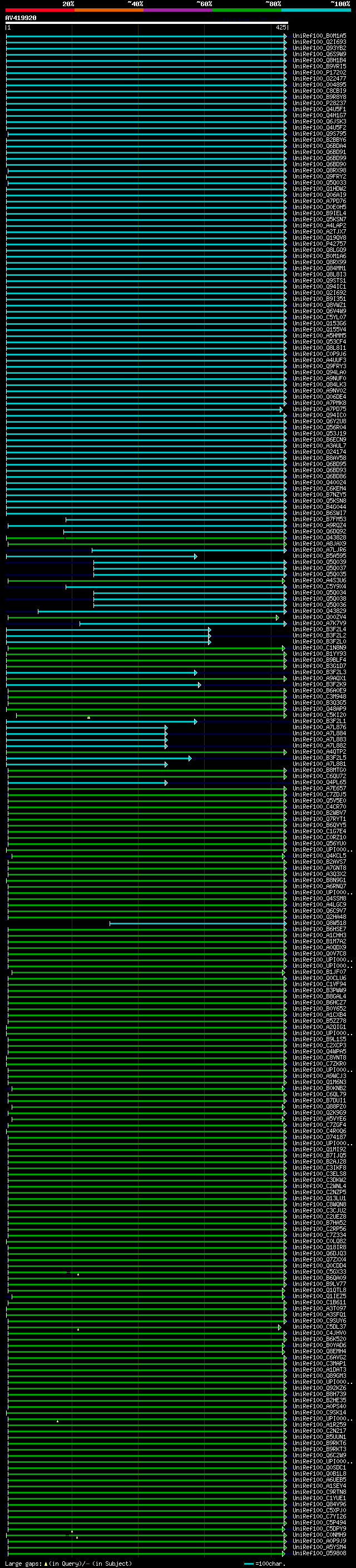
Task: Select UniRef100_B1JF07 entry
Action: coord(319,972)
